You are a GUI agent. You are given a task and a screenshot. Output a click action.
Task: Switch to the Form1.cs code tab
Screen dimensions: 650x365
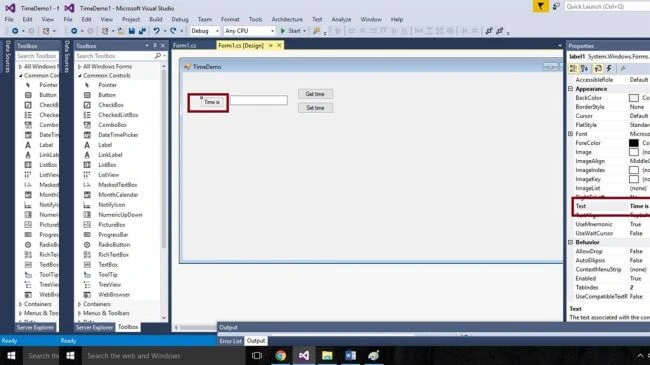(184, 46)
